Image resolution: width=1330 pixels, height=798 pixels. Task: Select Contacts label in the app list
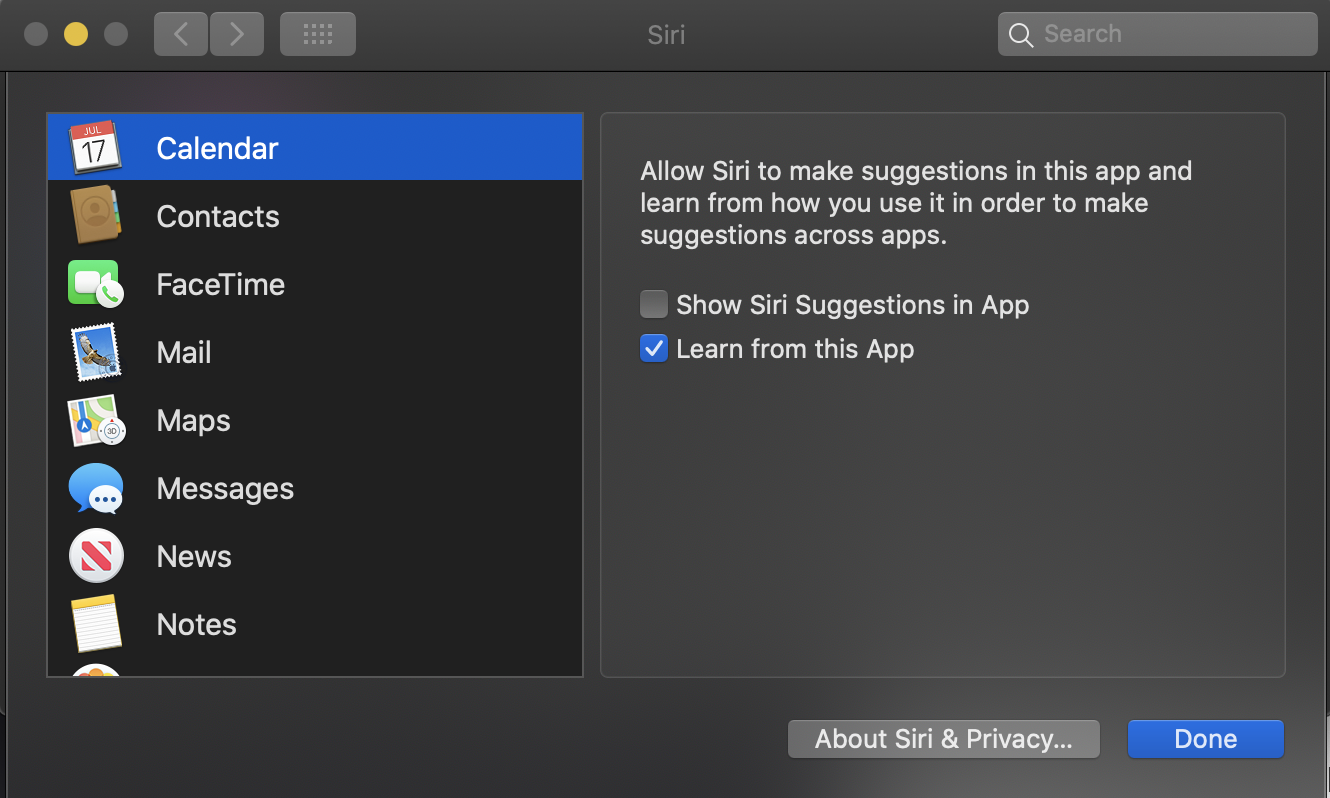218,216
